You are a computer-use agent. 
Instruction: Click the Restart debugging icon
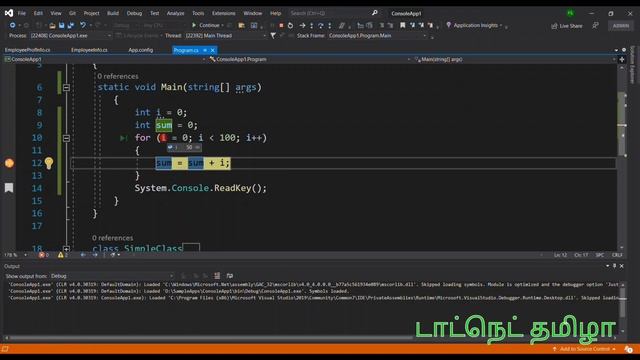coord(290,25)
